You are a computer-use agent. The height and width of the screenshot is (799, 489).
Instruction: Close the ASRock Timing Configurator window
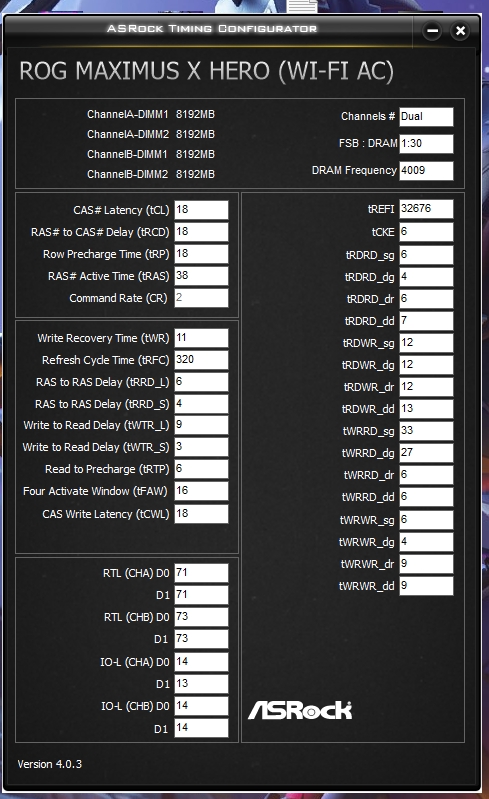[460, 31]
